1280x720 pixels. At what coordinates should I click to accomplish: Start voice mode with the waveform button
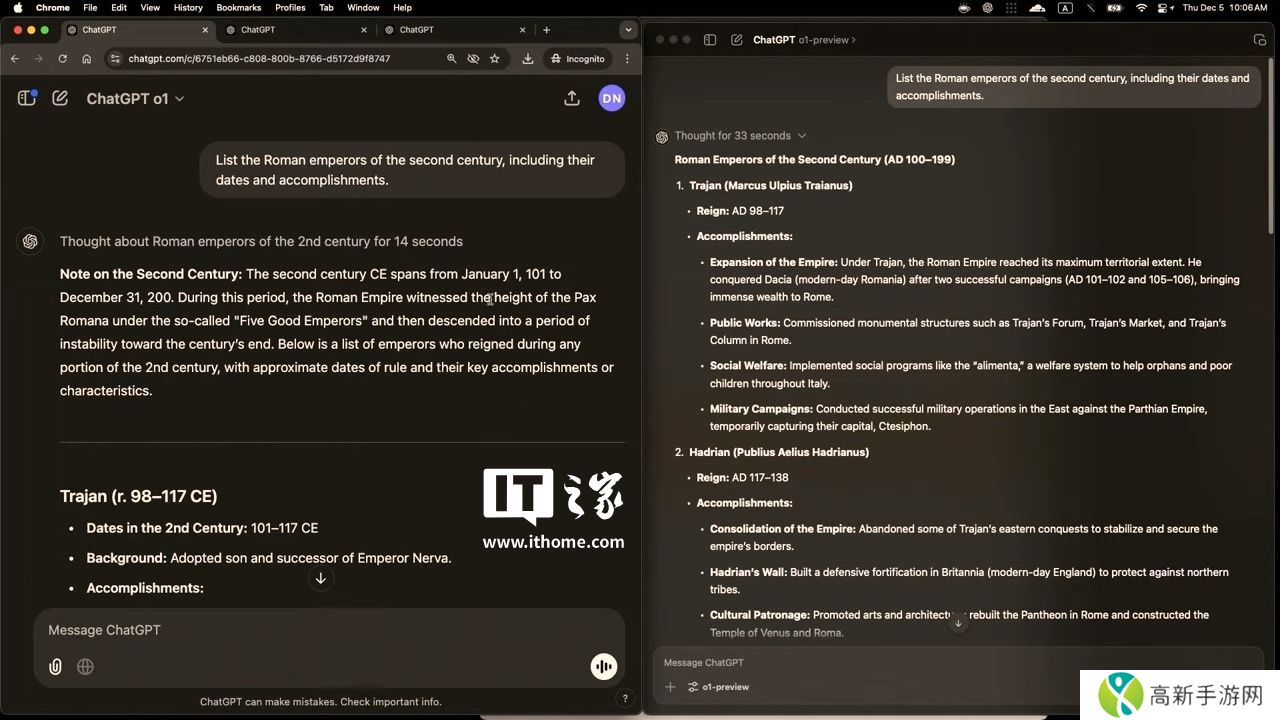click(x=603, y=667)
